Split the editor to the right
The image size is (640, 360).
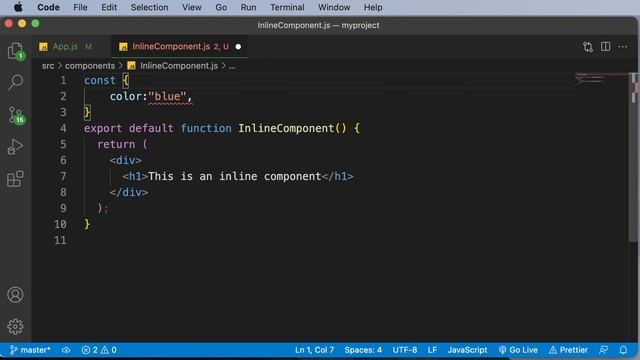click(x=606, y=47)
